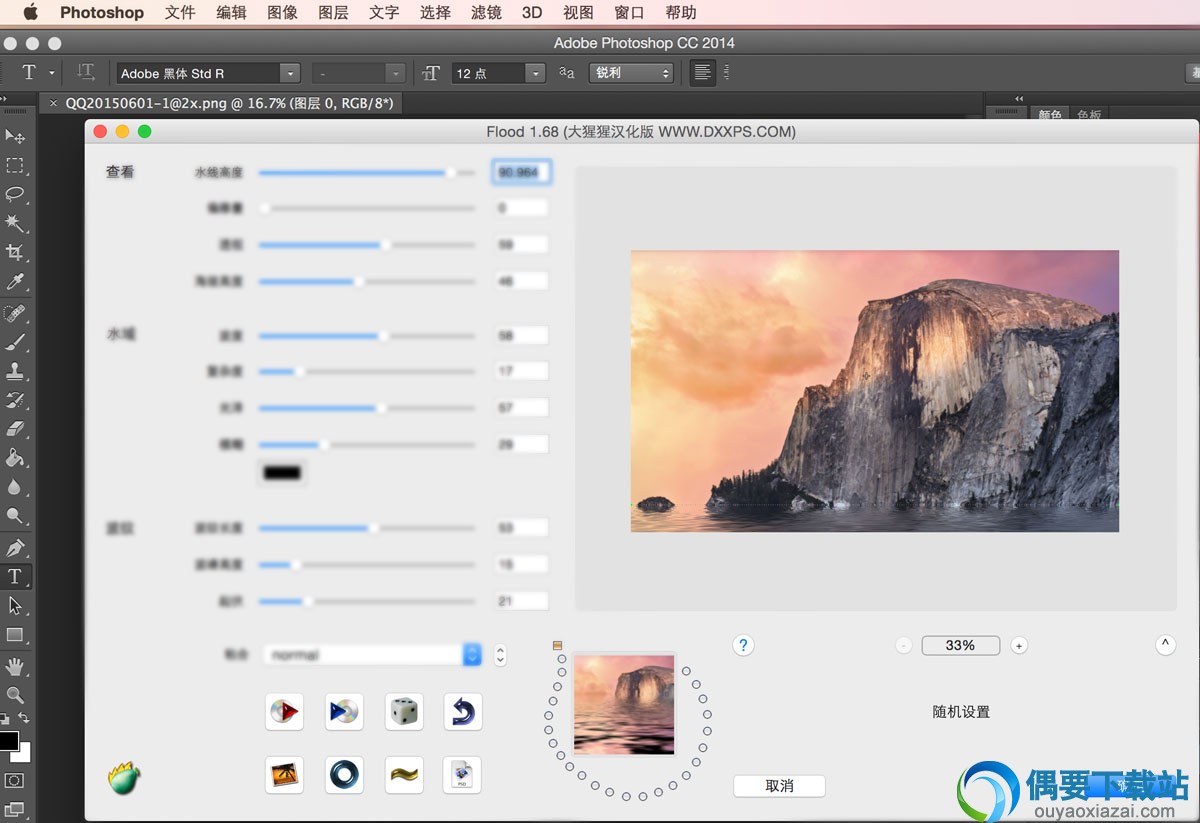1200x823 pixels.
Task: Select the Path Selection arrow tool
Action: [15, 606]
